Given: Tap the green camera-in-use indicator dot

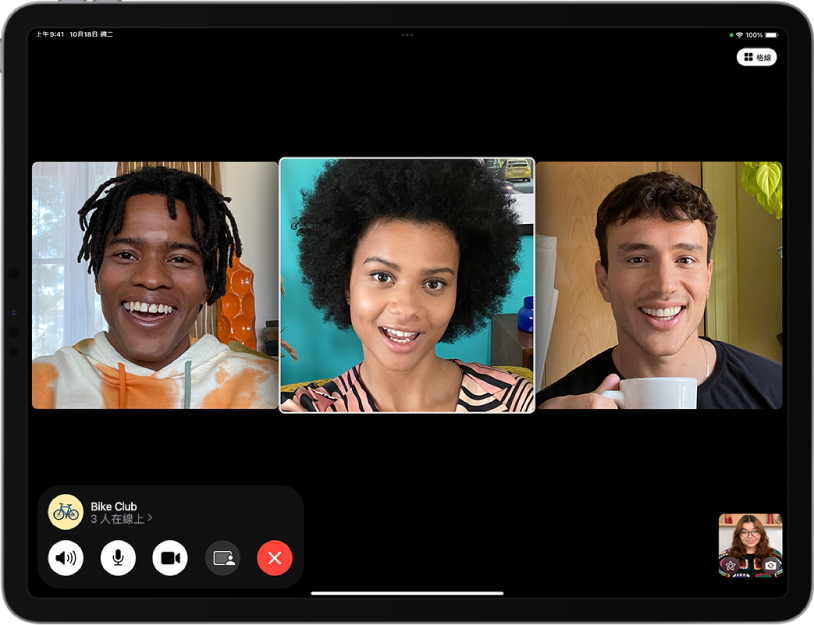Looking at the screenshot, I should point(731,34).
